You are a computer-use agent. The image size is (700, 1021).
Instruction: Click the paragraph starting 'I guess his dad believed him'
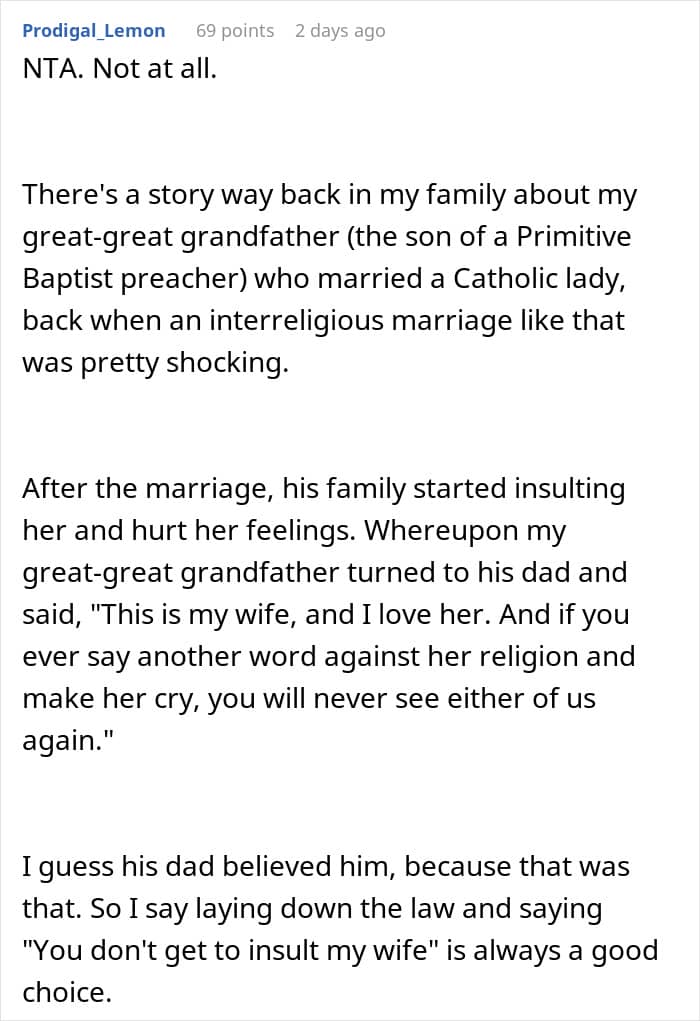point(340,929)
